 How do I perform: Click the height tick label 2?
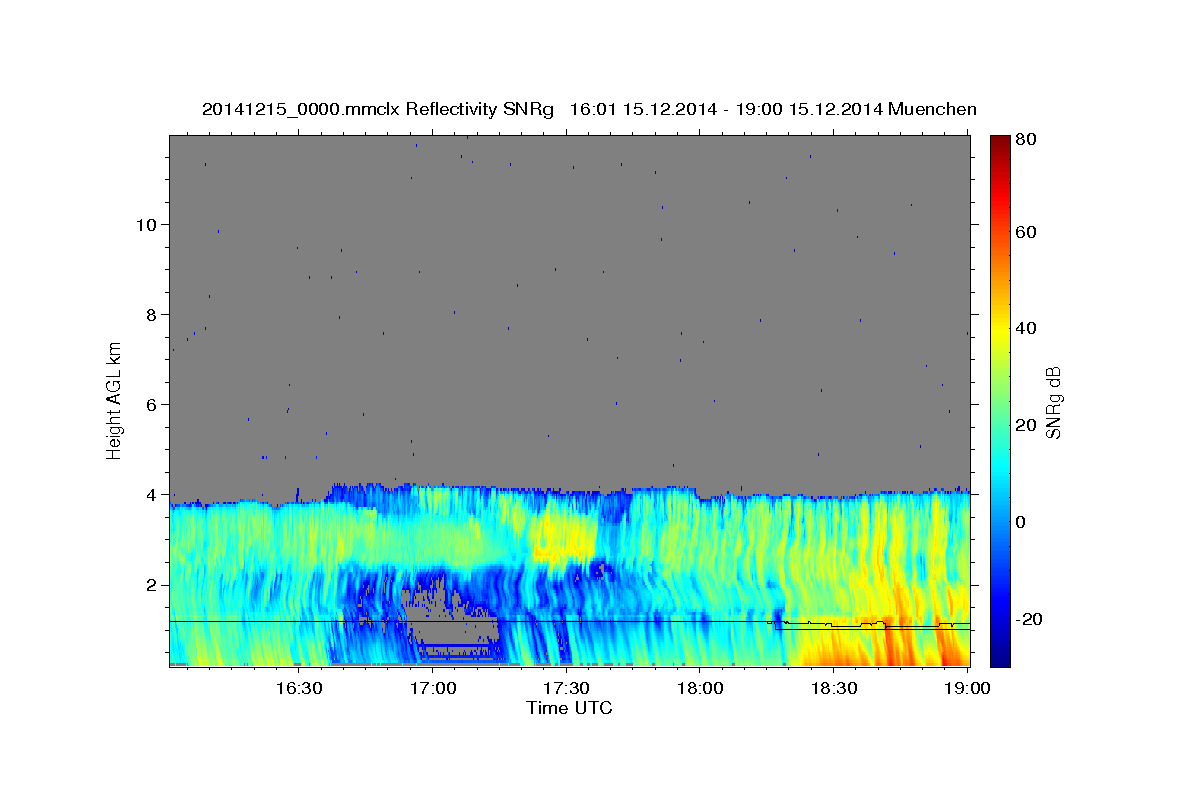152,584
